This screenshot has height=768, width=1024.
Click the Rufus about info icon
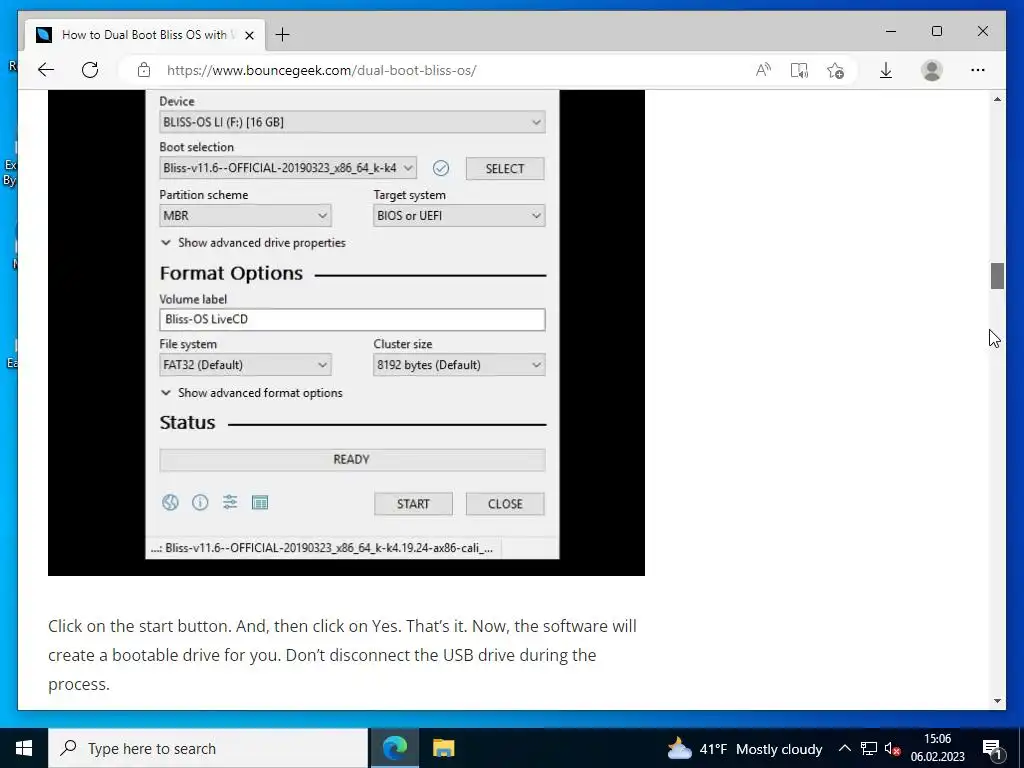point(200,502)
